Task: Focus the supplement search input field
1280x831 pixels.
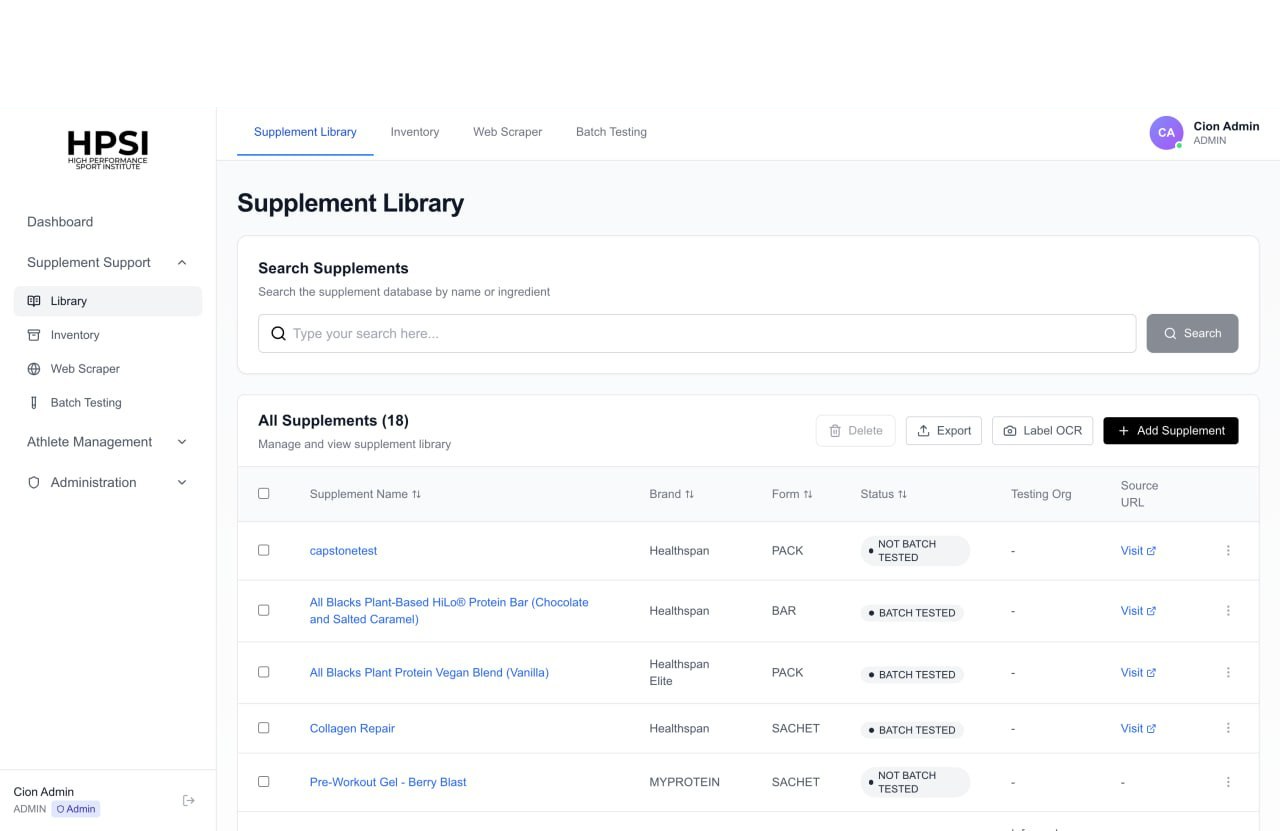Action: coord(697,334)
